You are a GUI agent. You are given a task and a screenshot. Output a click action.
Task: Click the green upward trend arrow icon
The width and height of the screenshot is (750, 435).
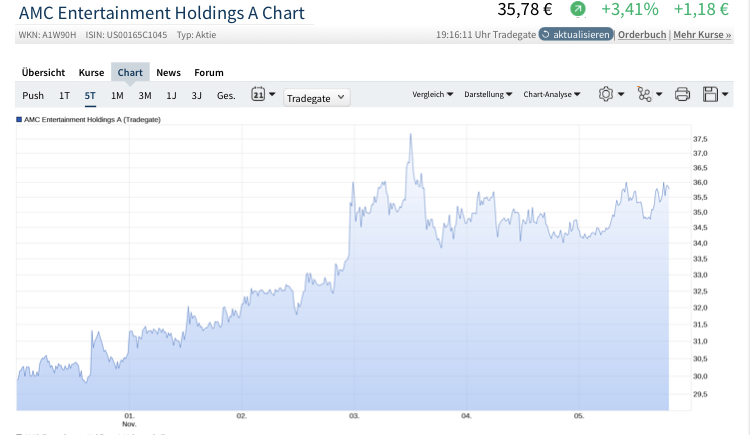click(x=577, y=10)
